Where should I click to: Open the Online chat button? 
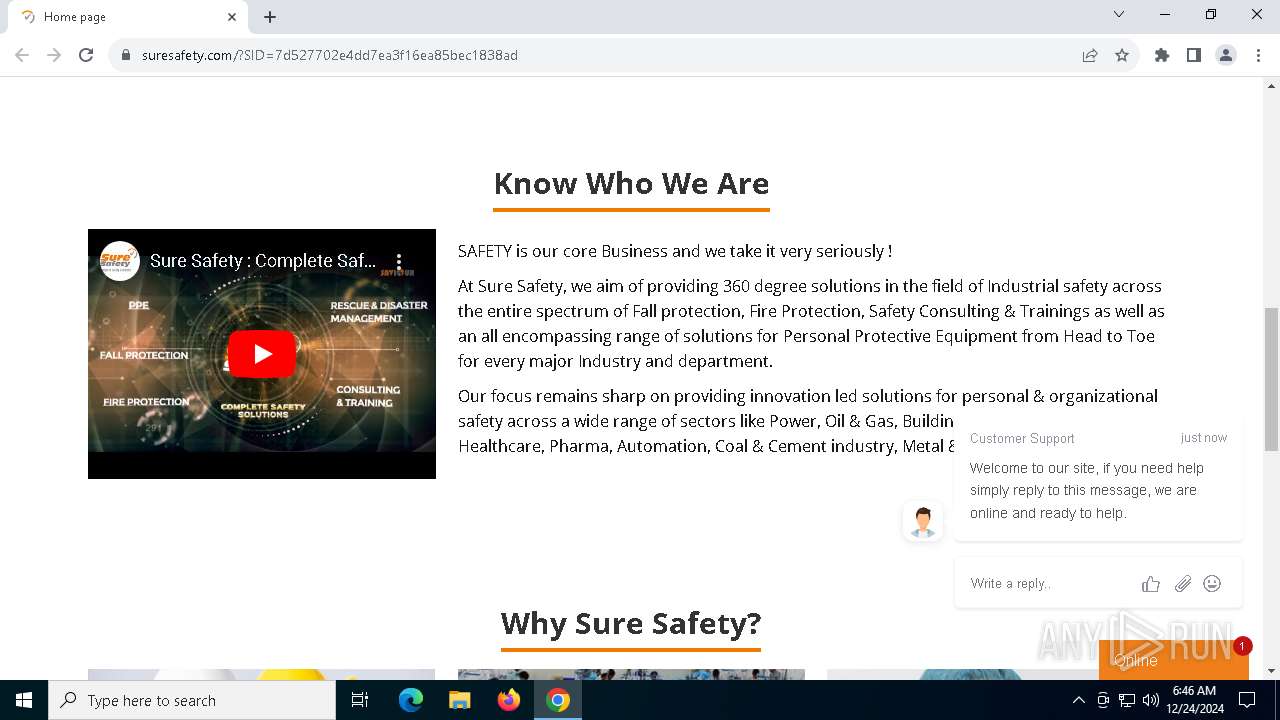click(1173, 660)
